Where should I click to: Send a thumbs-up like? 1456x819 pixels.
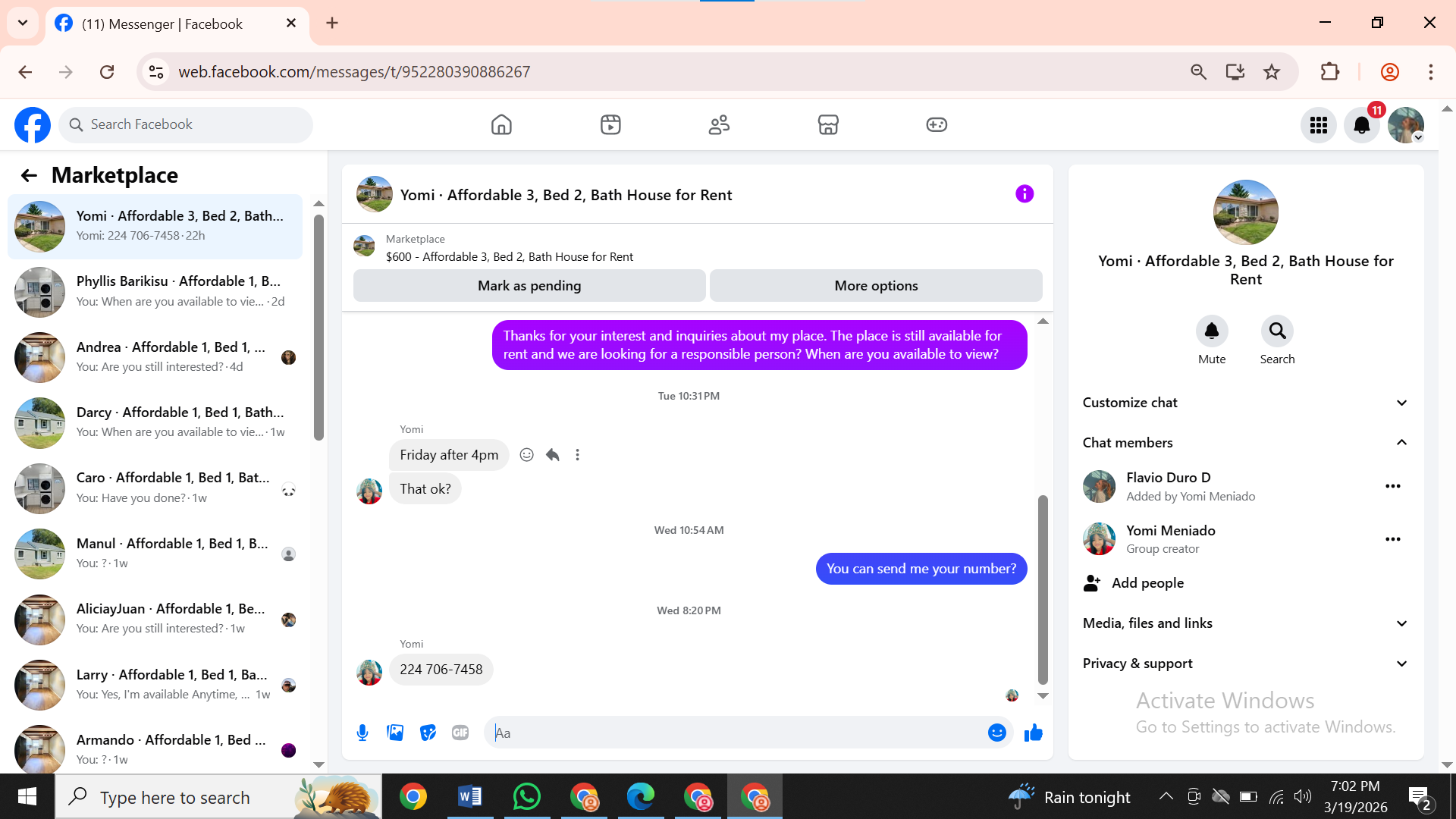(1033, 733)
